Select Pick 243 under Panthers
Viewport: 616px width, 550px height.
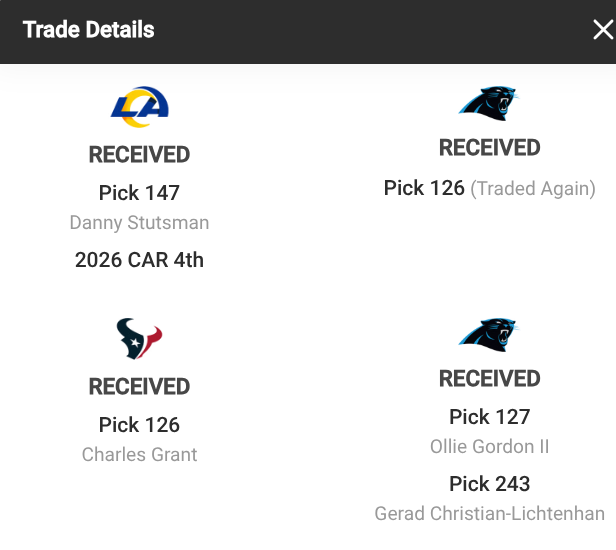pyautogui.click(x=490, y=484)
